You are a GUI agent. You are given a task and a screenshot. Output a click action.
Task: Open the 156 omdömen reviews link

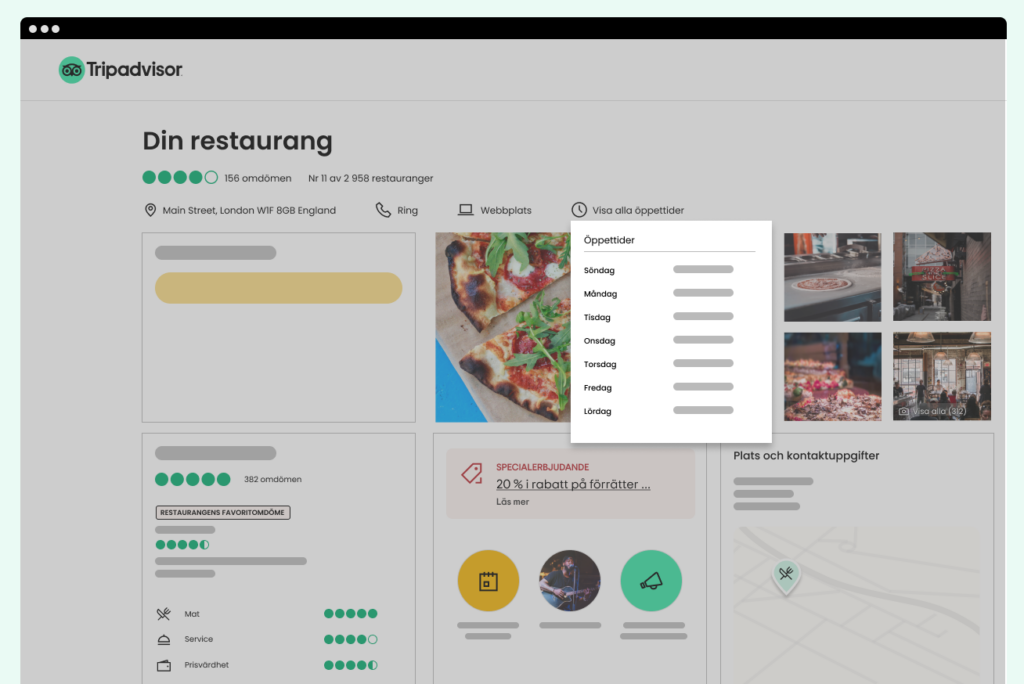(257, 178)
